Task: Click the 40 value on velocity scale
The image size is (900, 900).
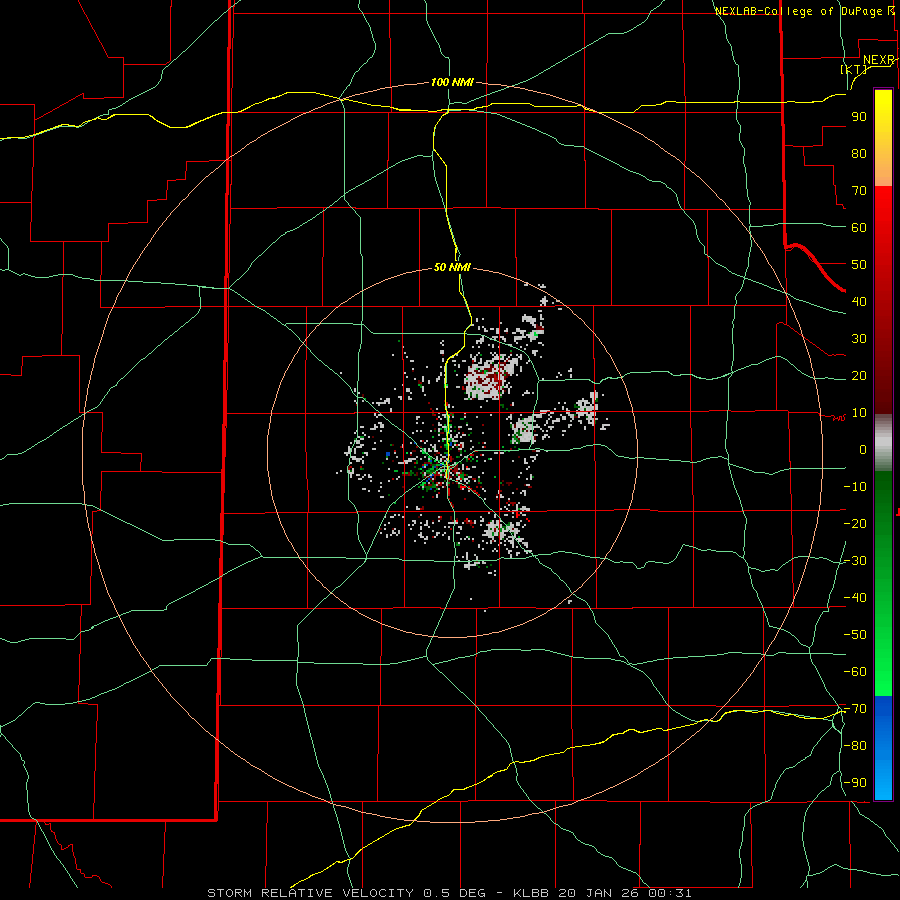Action: click(x=859, y=302)
